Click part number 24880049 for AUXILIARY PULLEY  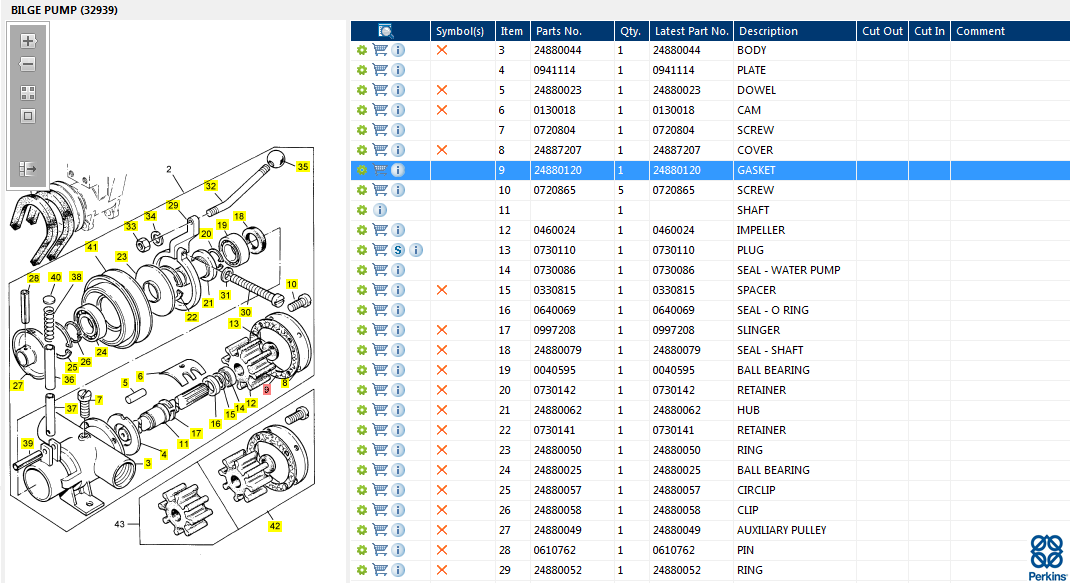coord(557,530)
